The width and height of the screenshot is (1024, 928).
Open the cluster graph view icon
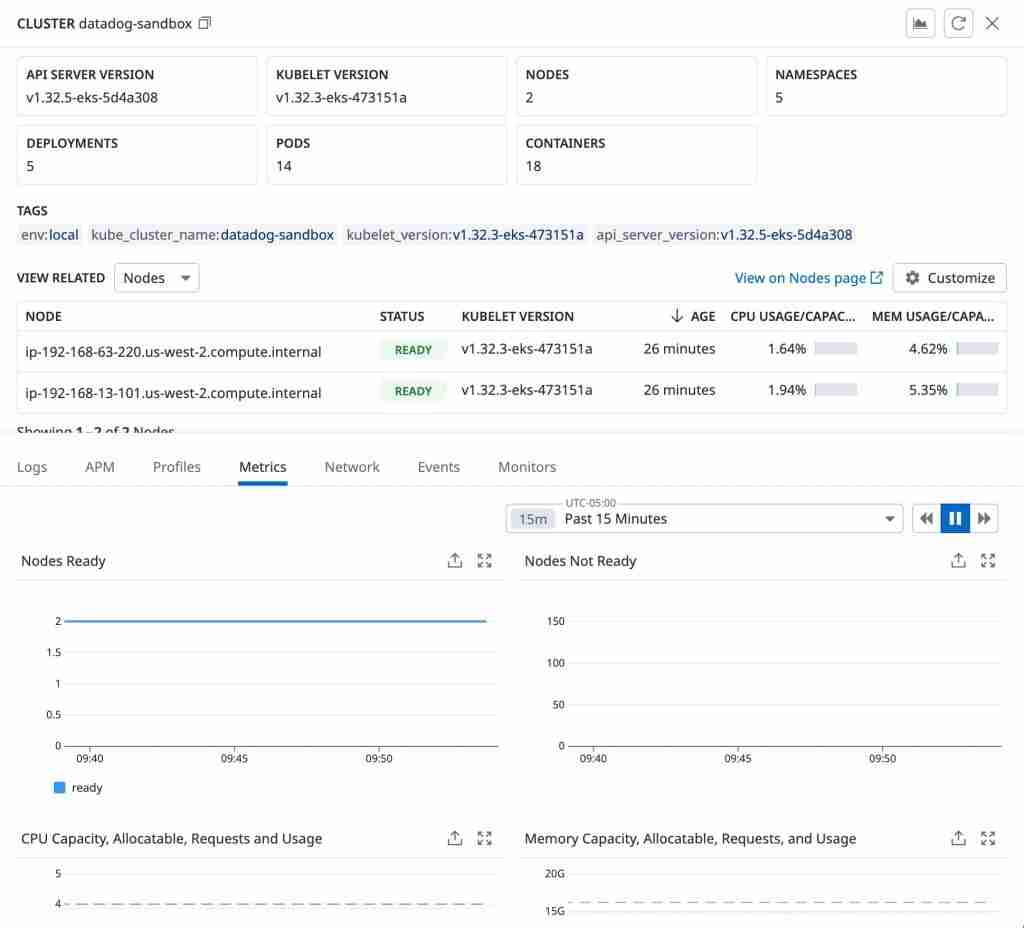point(920,24)
